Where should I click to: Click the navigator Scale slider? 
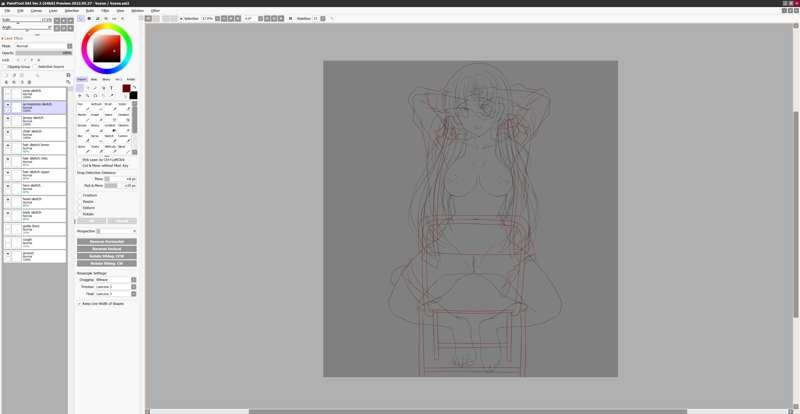pos(28,19)
